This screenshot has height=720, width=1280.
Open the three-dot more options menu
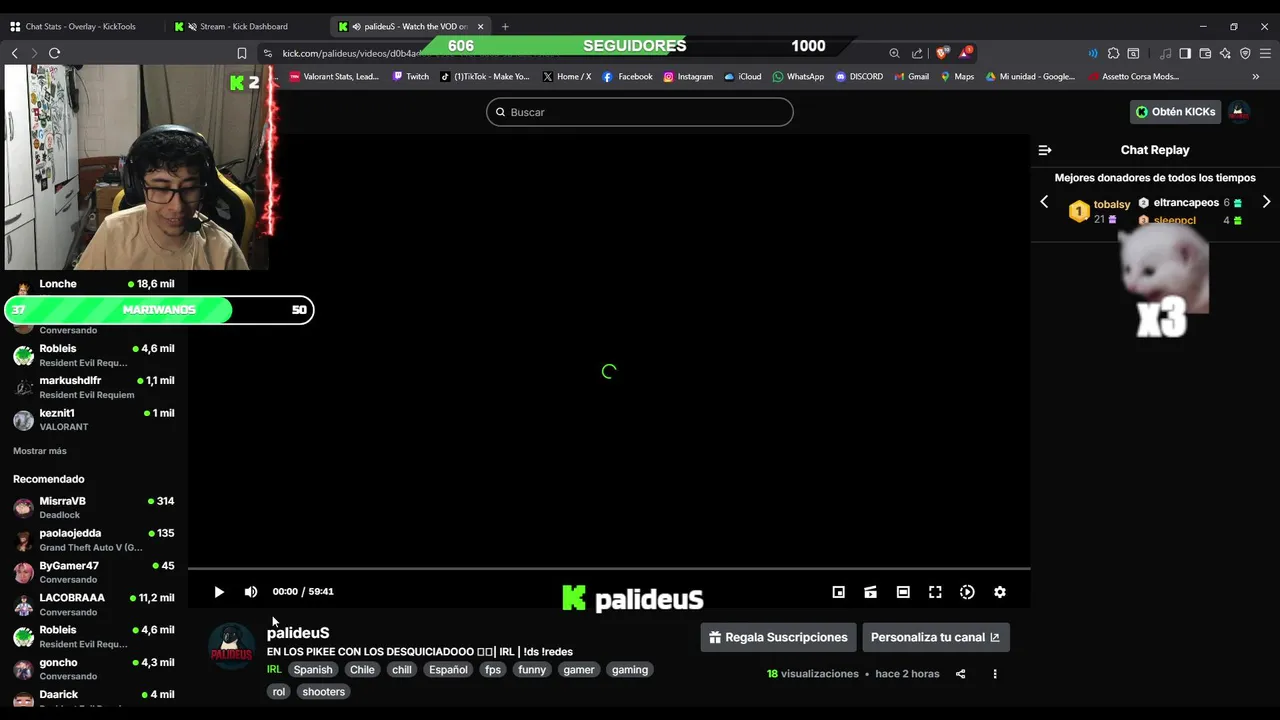pos(994,674)
